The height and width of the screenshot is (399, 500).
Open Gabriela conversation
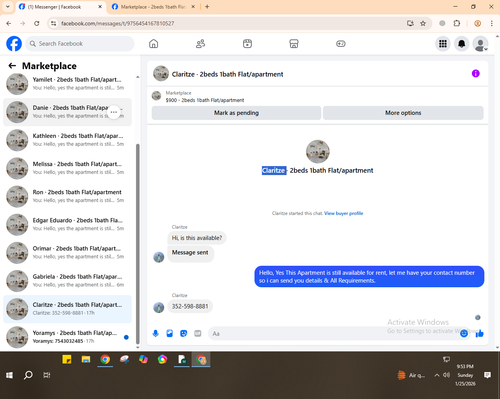(68, 281)
